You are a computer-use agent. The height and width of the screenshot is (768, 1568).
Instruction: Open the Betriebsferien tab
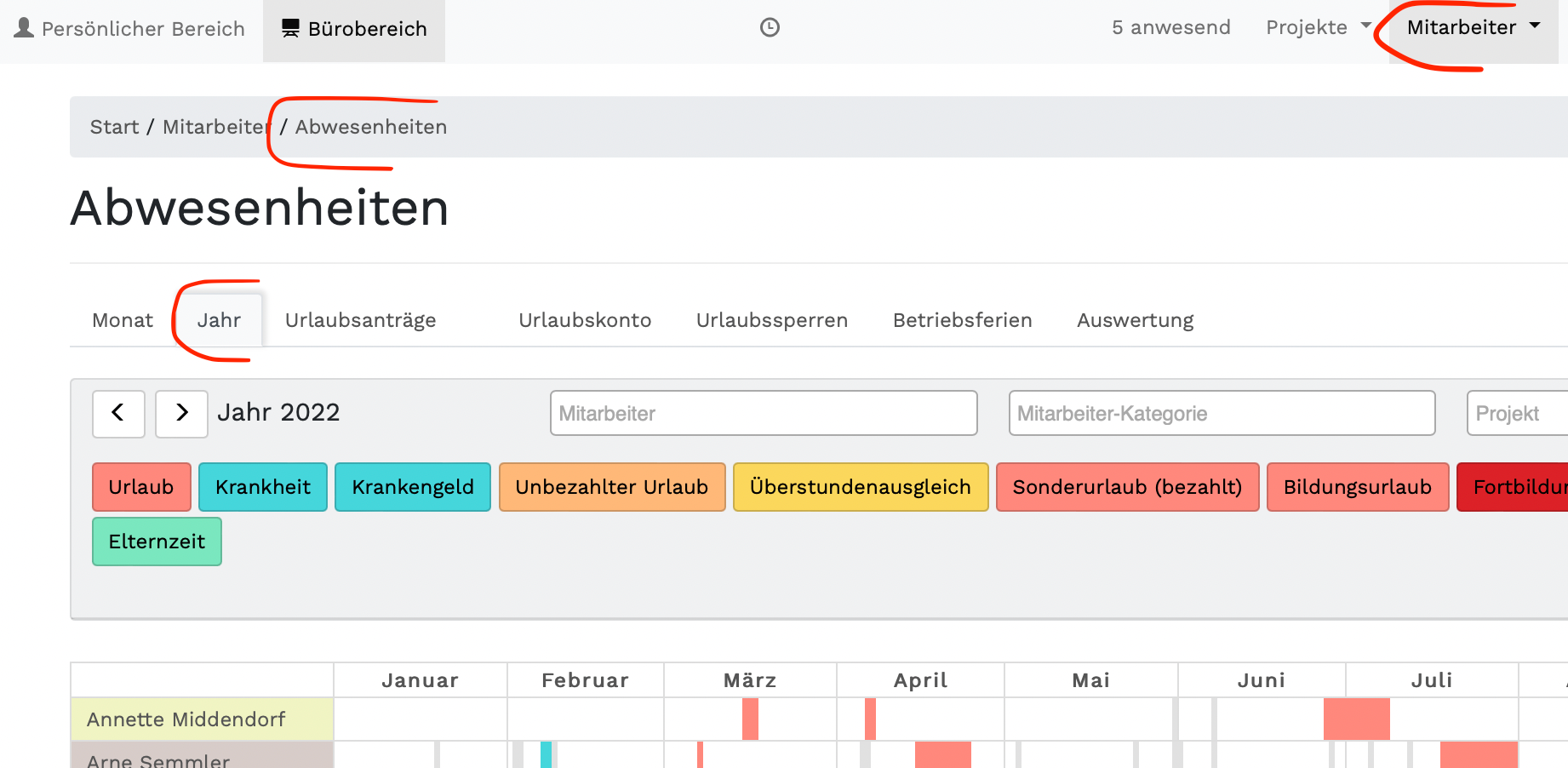tap(962, 320)
